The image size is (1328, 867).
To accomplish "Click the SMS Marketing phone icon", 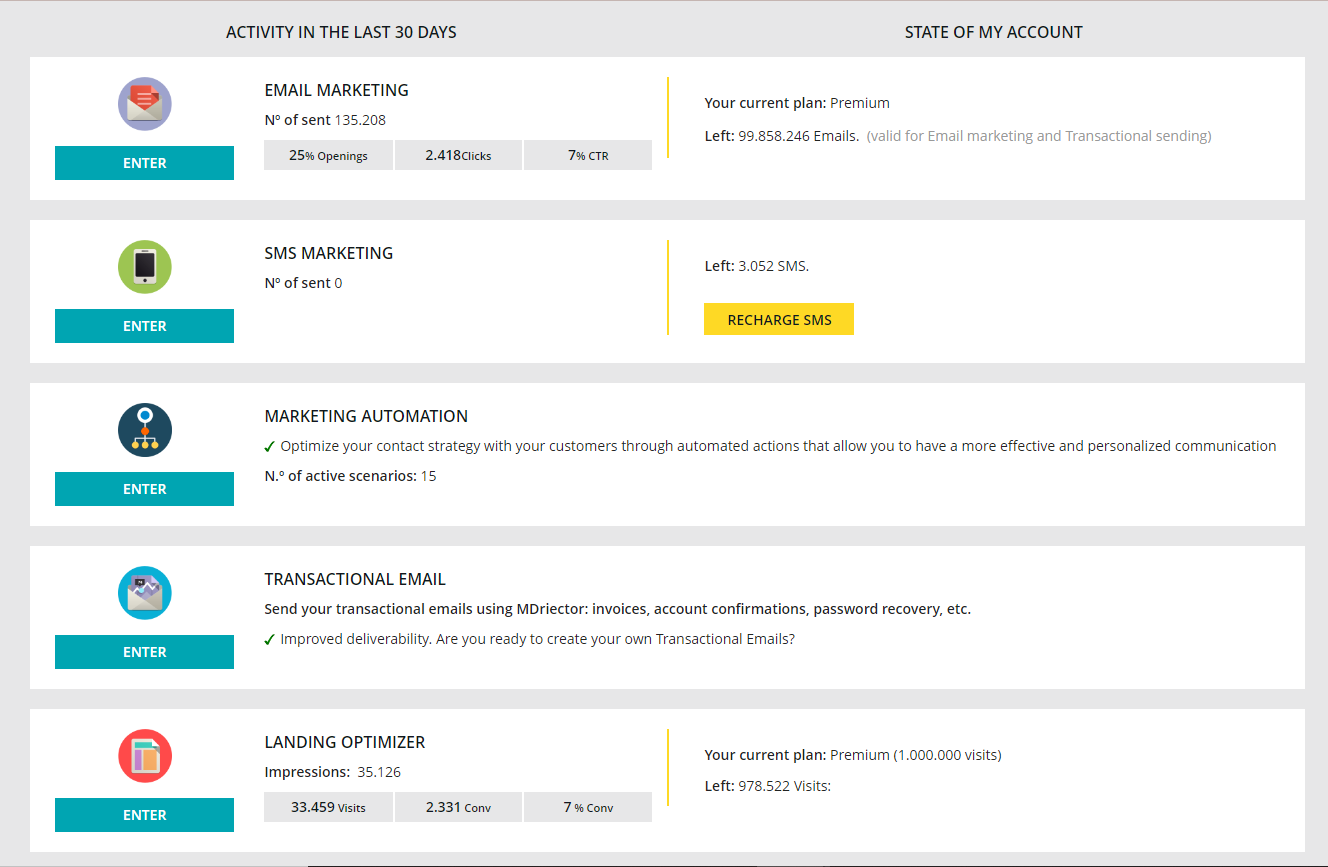I will pos(145,267).
